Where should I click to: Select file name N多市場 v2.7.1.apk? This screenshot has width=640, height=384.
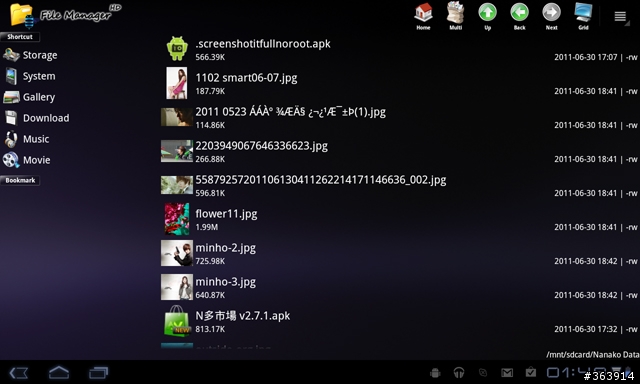[242, 316]
